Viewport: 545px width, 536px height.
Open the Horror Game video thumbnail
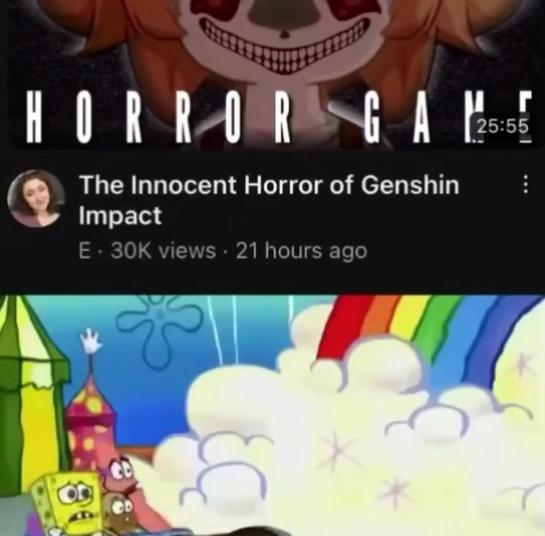point(272,75)
